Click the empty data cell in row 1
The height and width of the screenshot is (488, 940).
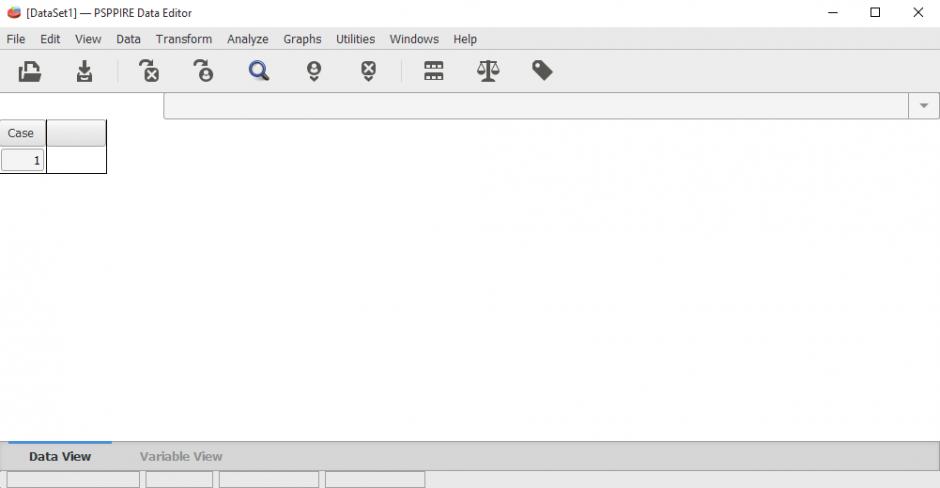(x=76, y=160)
